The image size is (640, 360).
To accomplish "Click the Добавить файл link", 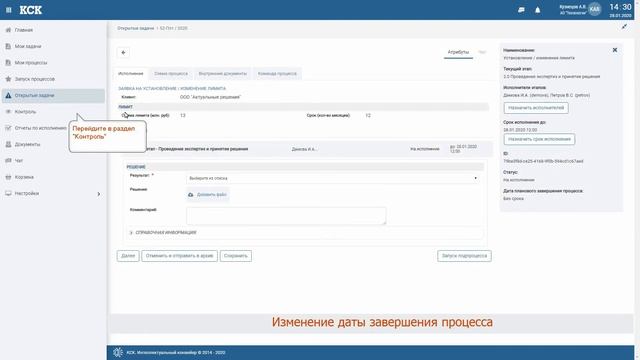I will [x=211, y=195].
